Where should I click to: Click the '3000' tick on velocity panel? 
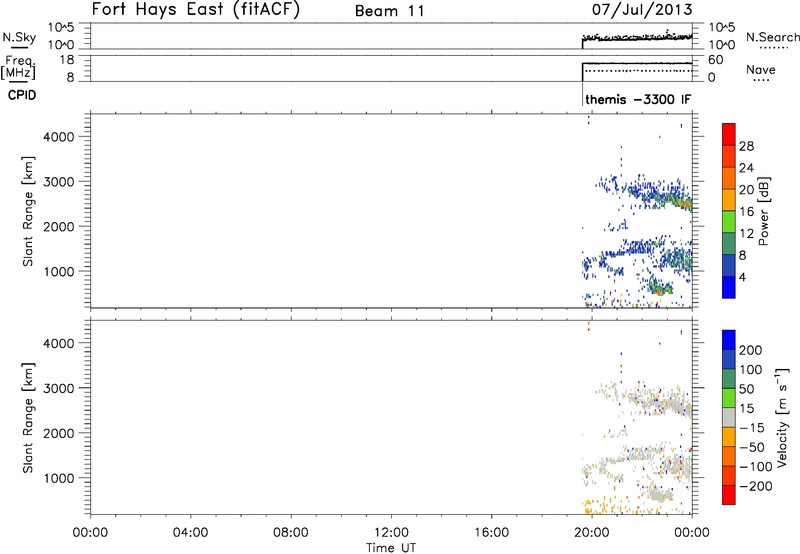59,388
